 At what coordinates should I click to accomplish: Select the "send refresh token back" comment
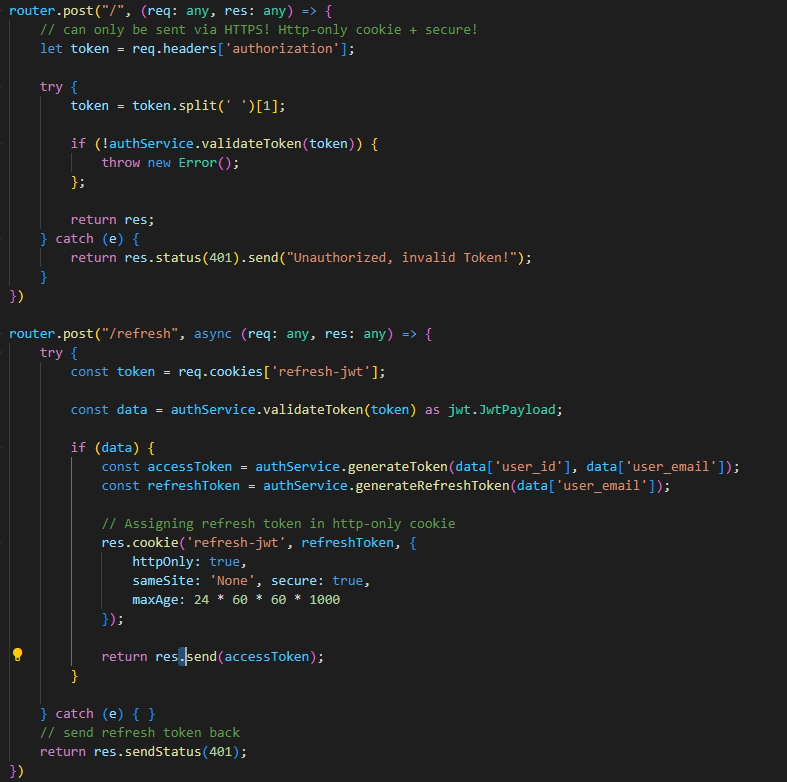tap(140, 733)
